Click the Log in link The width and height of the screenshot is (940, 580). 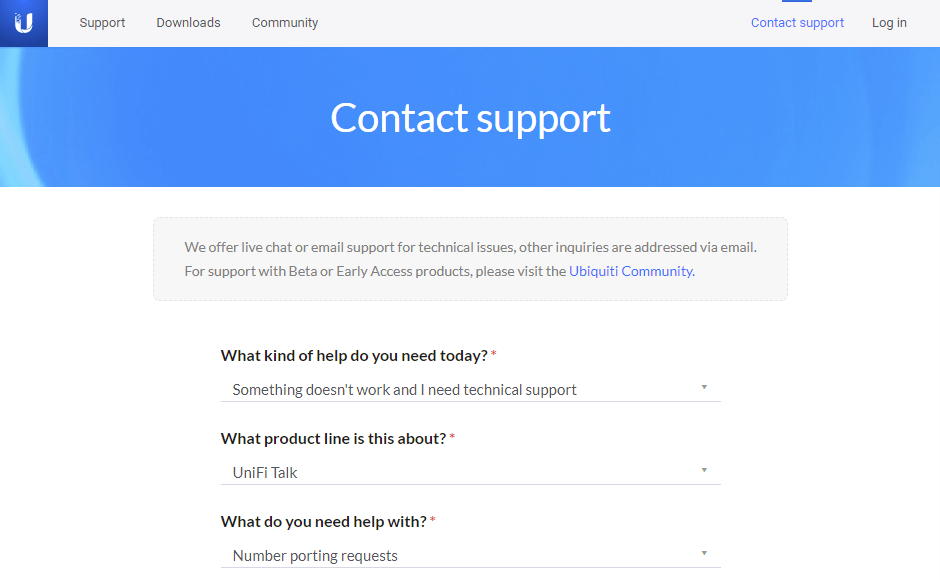889,22
